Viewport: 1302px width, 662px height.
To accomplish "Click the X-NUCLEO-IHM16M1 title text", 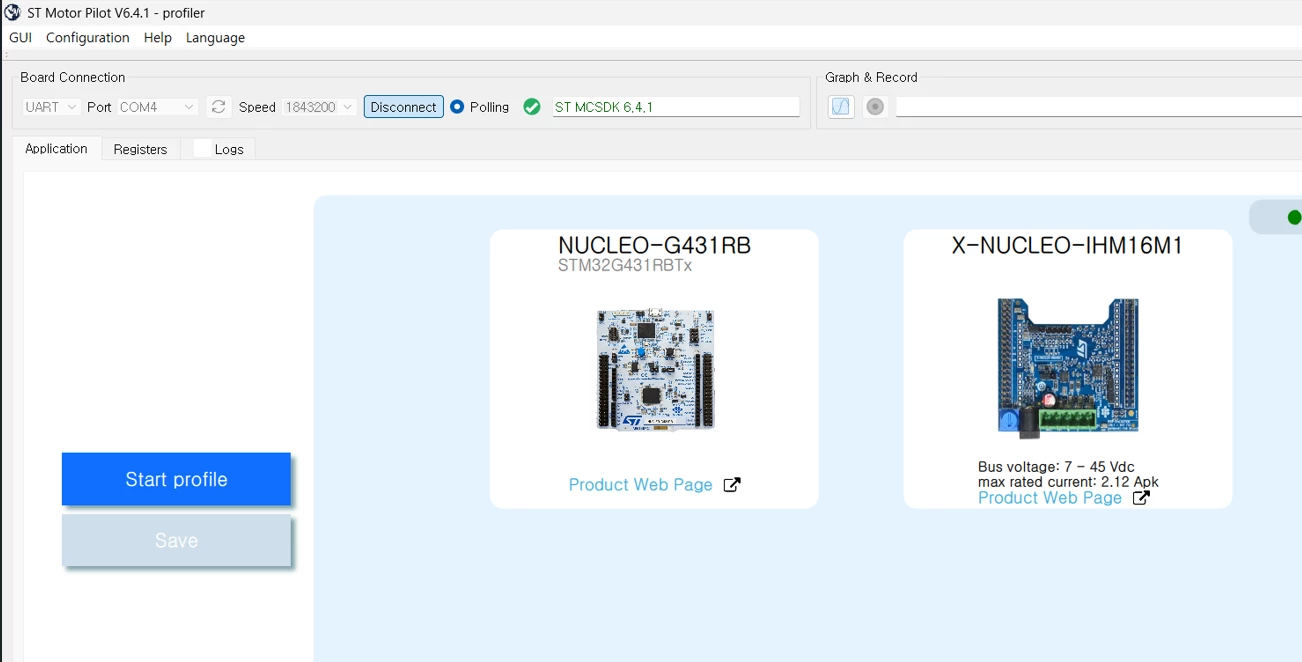I will (1068, 246).
